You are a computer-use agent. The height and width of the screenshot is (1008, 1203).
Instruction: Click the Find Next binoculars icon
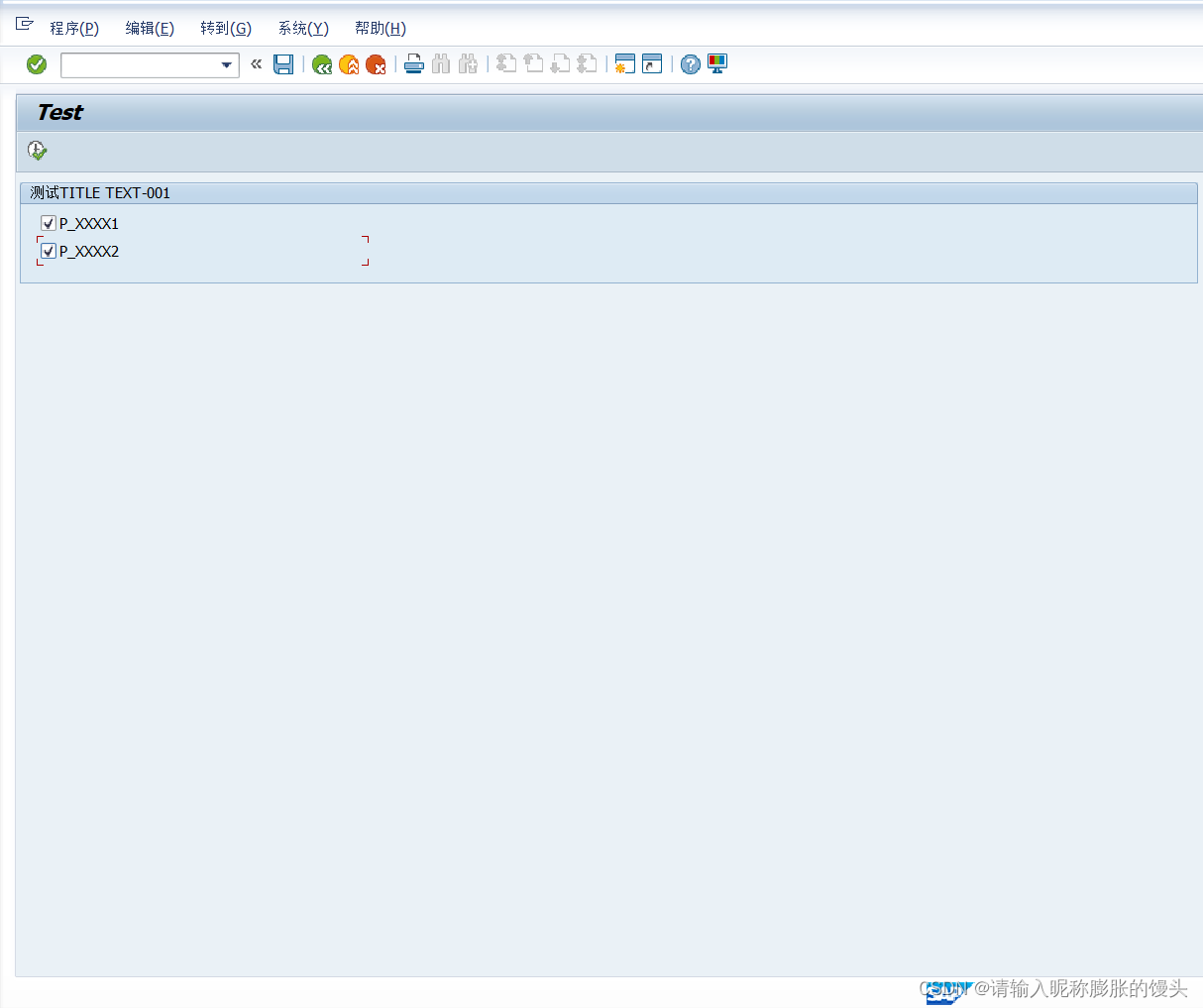[x=468, y=64]
